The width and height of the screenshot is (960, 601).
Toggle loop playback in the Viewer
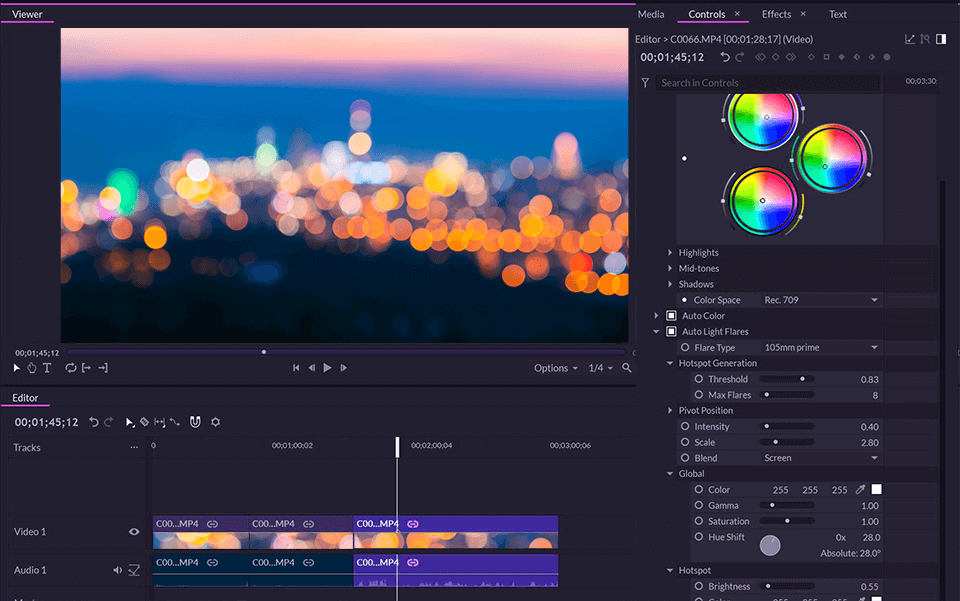point(71,368)
